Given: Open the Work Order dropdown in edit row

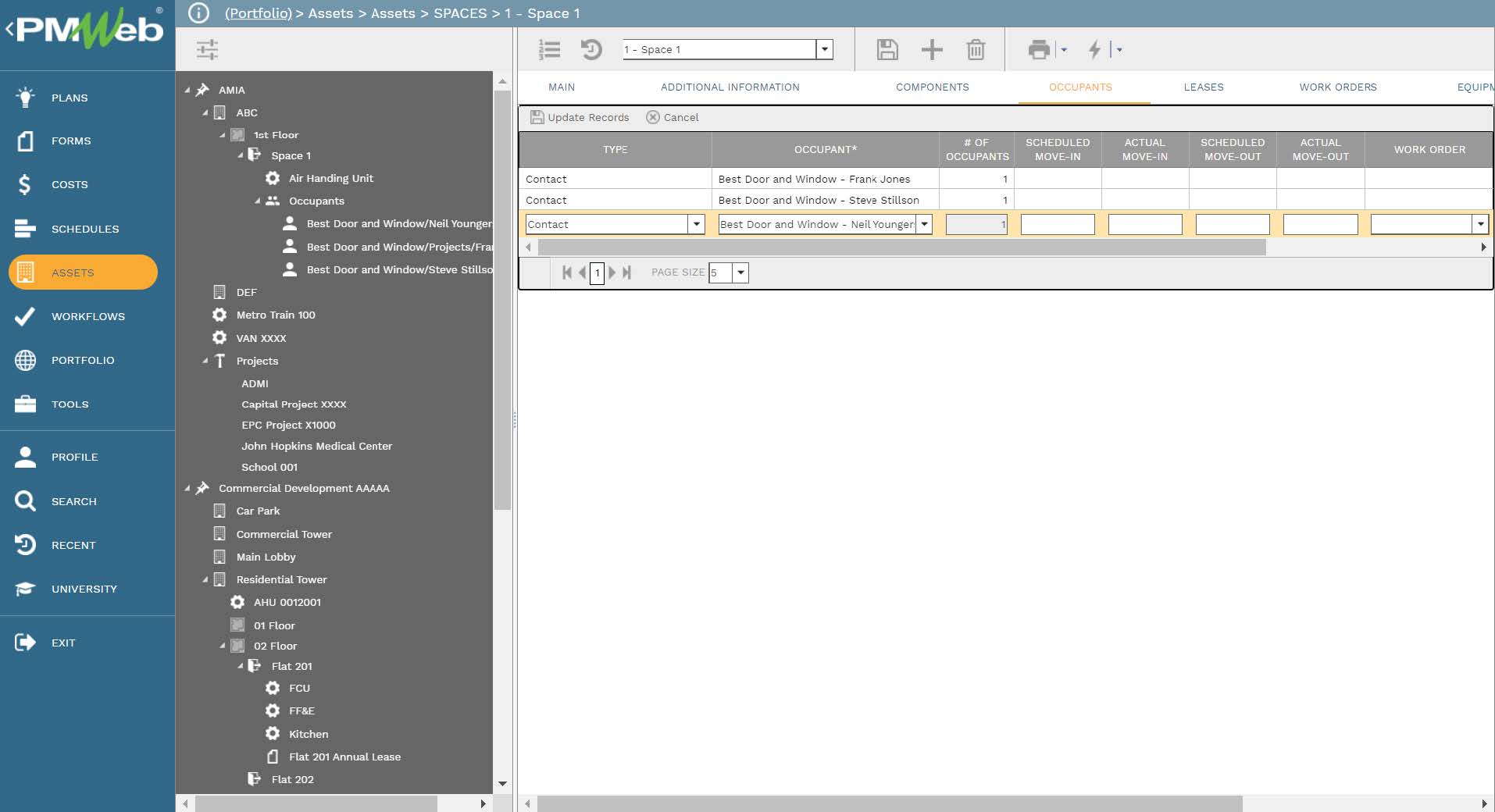Looking at the screenshot, I should (x=1480, y=224).
